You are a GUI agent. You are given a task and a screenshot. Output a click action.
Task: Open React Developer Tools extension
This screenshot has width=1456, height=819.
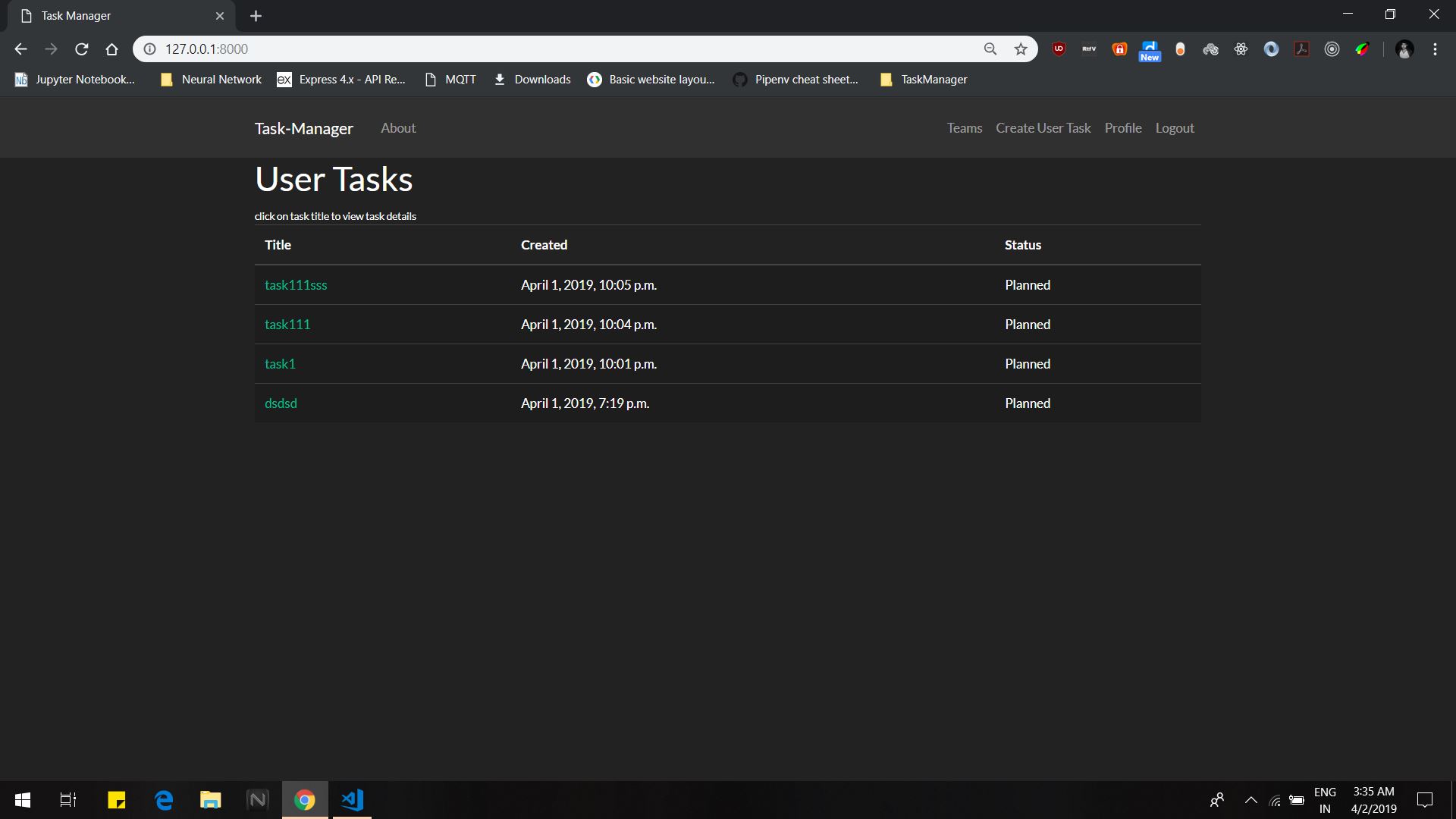tap(1241, 49)
